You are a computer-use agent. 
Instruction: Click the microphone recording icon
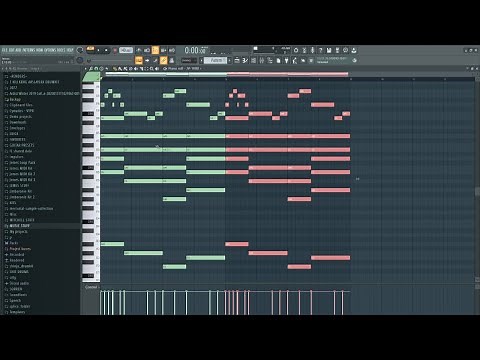(312, 50)
